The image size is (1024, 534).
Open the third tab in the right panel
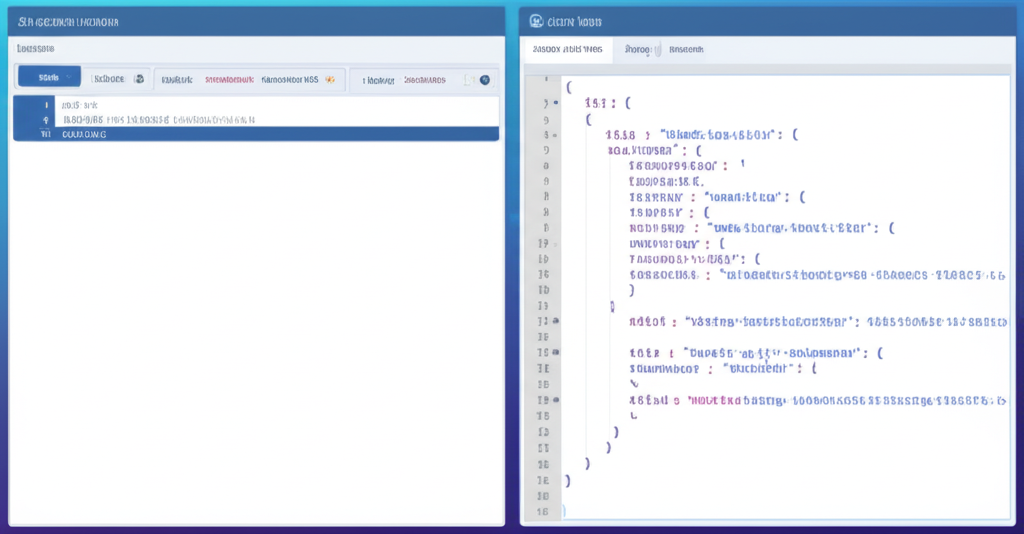pyautogui.click(x=686, y=49)
